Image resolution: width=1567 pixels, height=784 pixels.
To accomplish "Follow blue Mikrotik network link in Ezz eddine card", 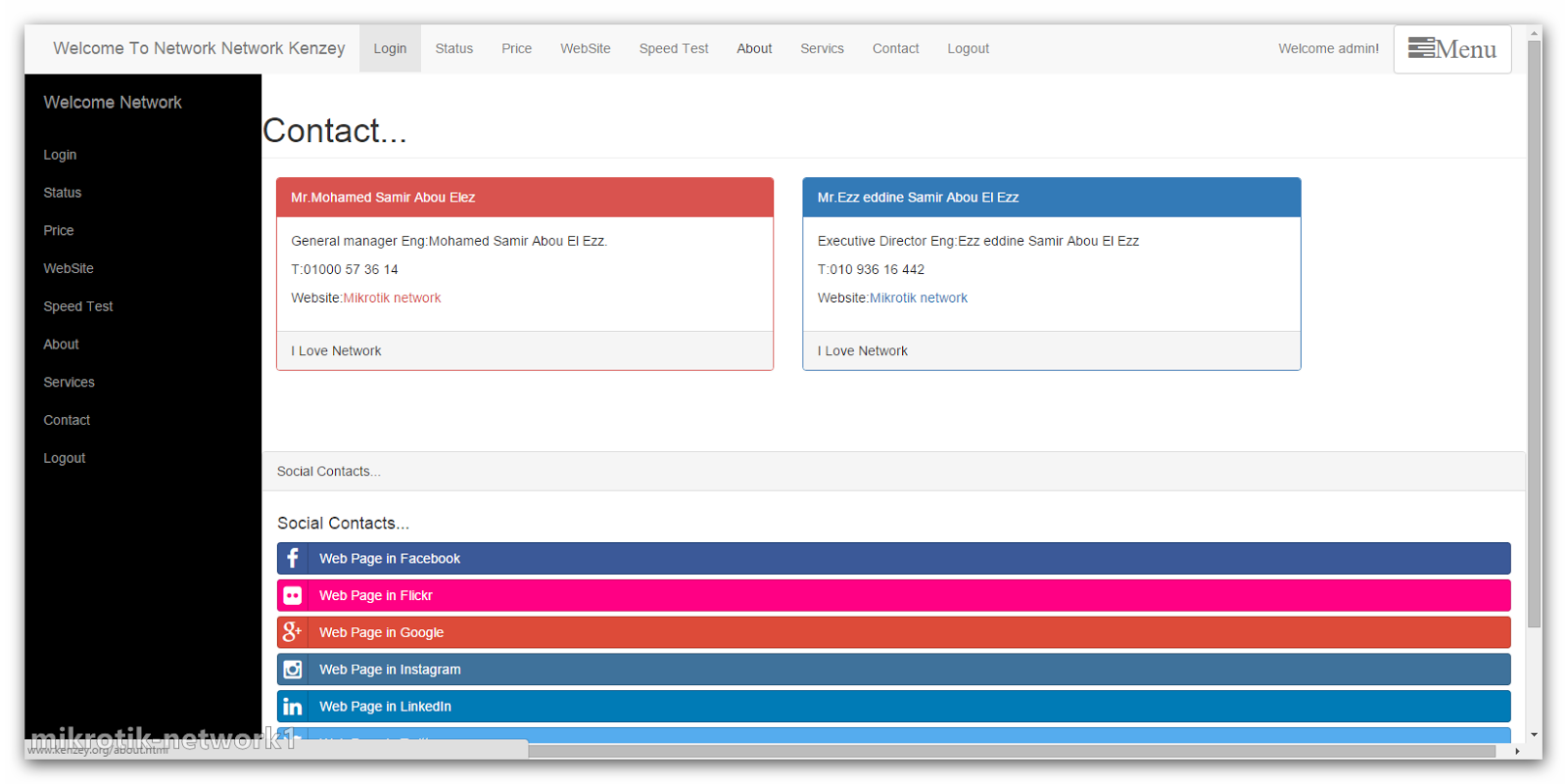I will click(x=919, y=299).
